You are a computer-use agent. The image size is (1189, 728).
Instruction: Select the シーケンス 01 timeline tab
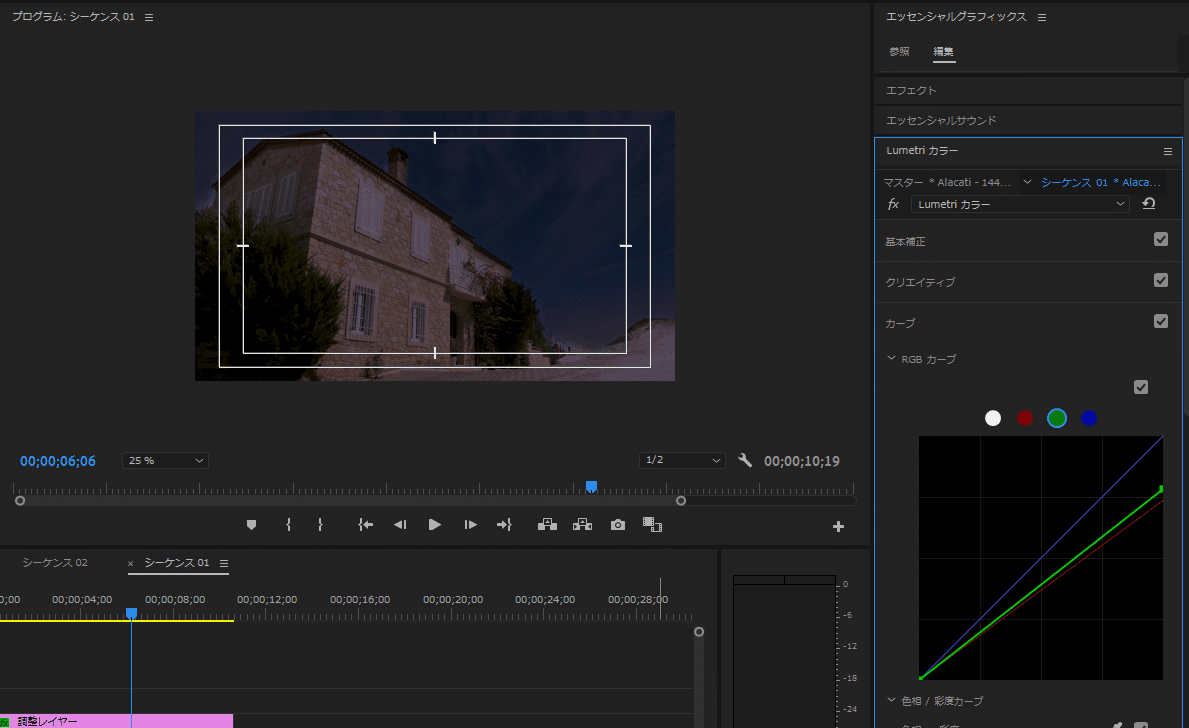177,563
